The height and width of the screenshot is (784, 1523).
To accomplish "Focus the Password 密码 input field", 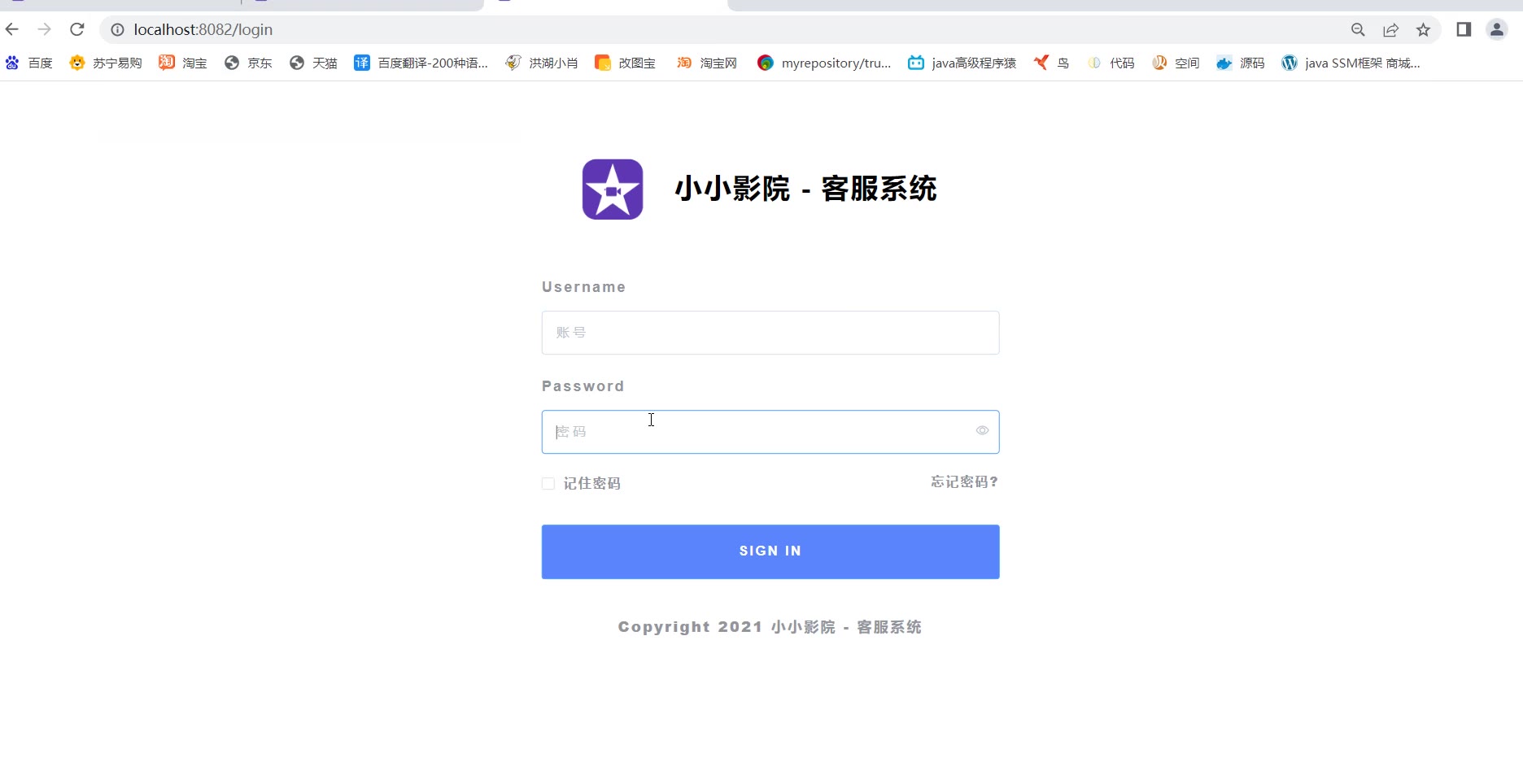I will click(x=770, y=432).
